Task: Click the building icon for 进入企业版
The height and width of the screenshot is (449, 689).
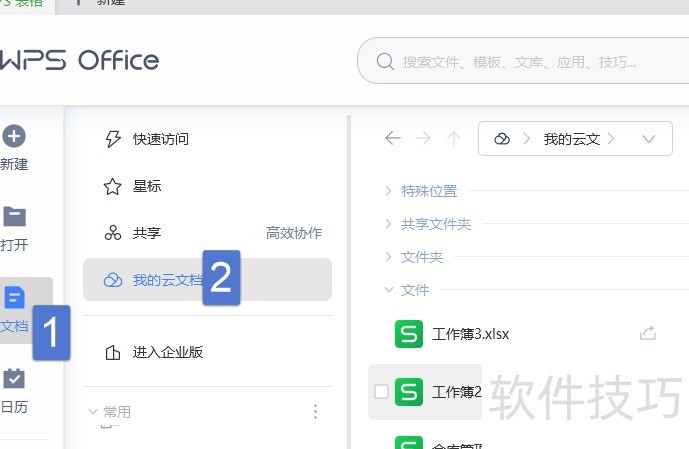Action: (112, 352)
